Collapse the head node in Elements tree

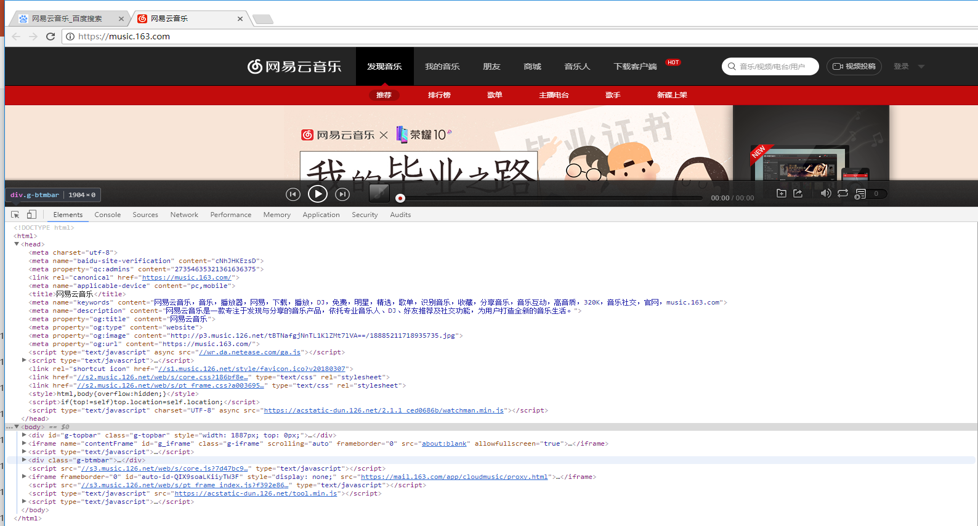[x=17, y=244]
